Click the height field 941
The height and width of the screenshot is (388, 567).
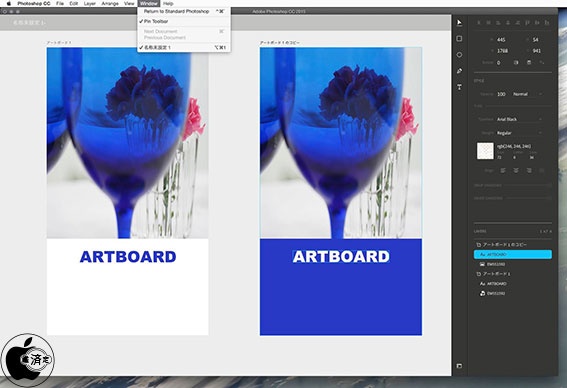pos(537,51)
